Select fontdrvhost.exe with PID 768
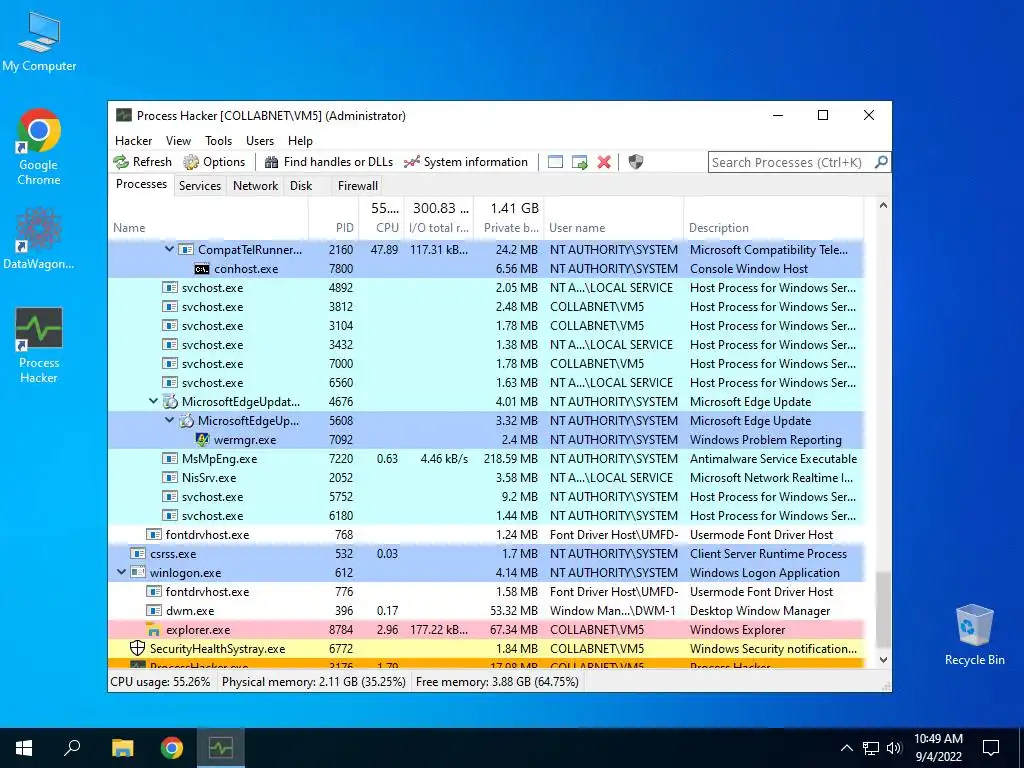This screenshot has height=768, width=1024. click(x=487, y=535)
